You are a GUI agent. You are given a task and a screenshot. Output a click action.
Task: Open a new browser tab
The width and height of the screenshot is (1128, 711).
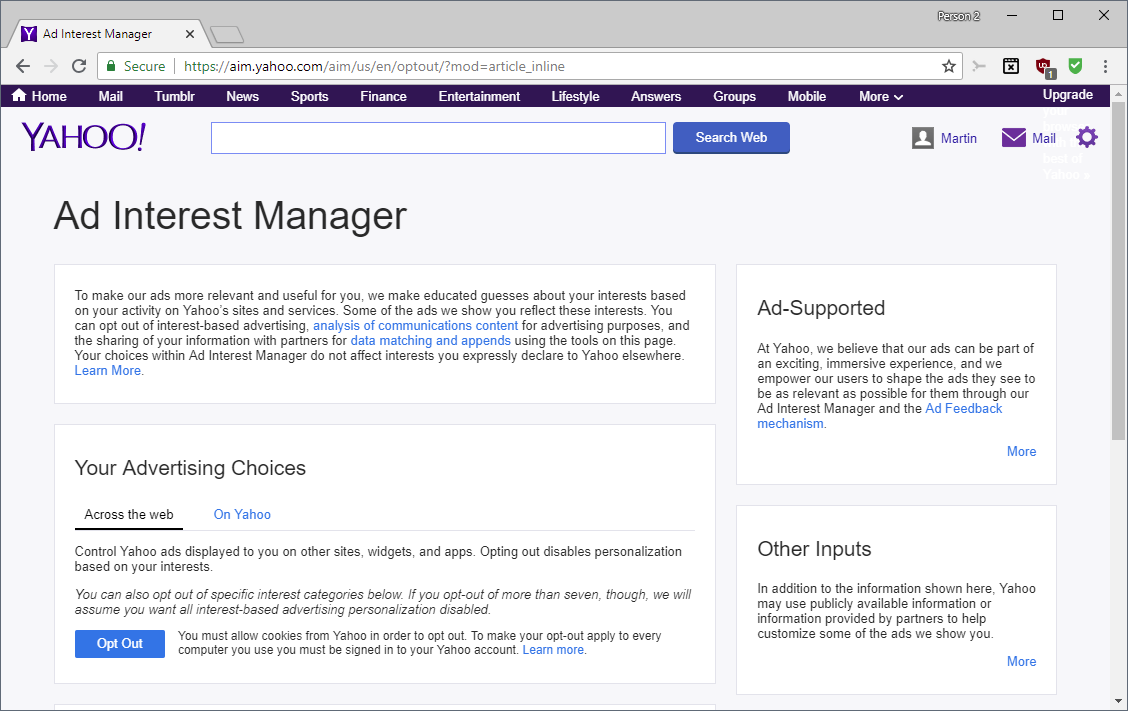point(227,34)
